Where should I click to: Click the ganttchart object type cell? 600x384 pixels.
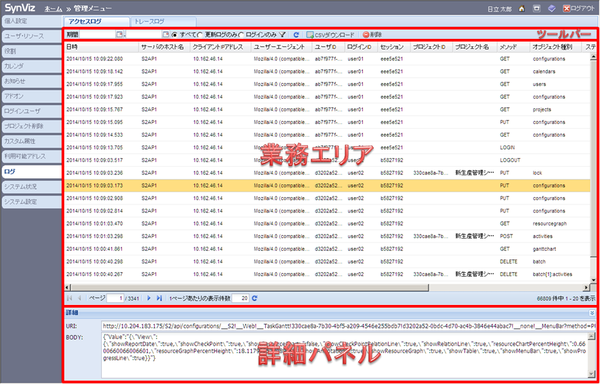coord(545,249)
